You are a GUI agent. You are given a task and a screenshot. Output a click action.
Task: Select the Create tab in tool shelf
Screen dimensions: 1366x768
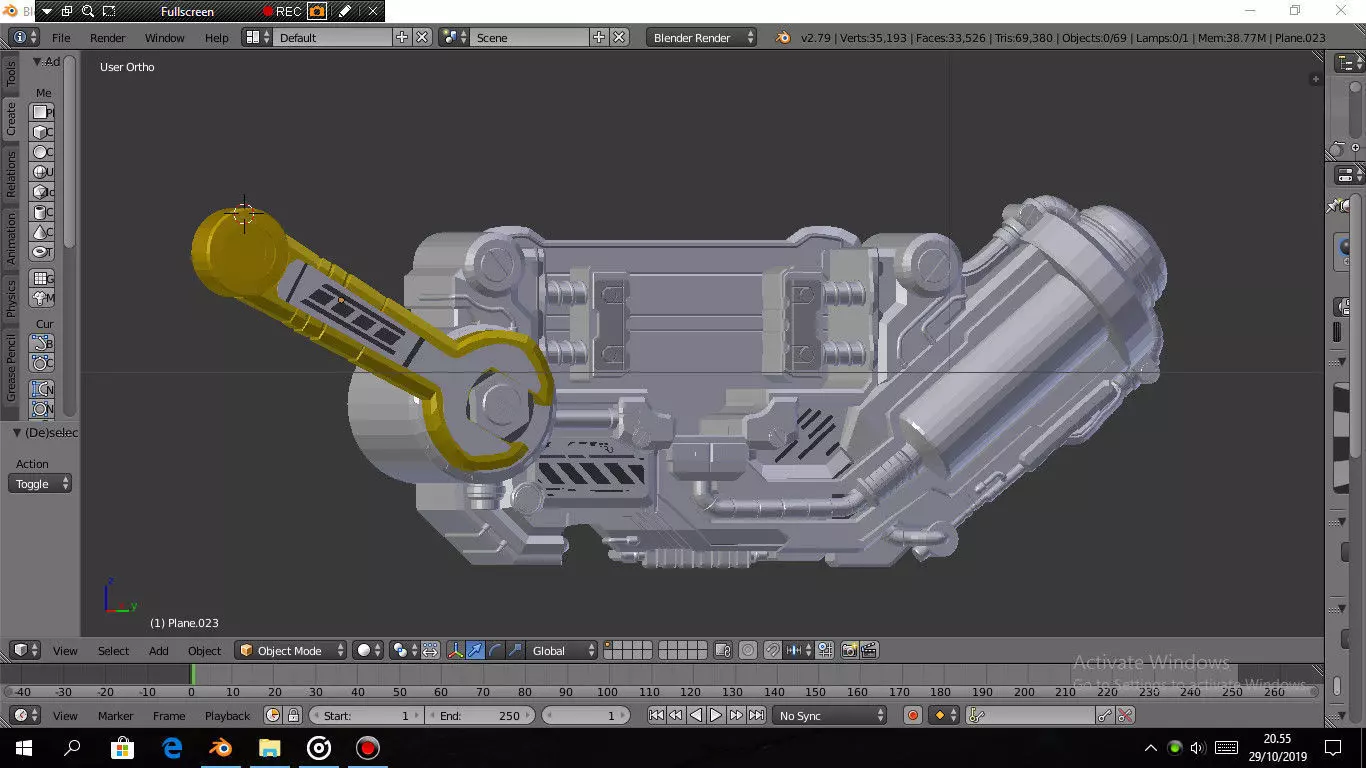(11, 118)
